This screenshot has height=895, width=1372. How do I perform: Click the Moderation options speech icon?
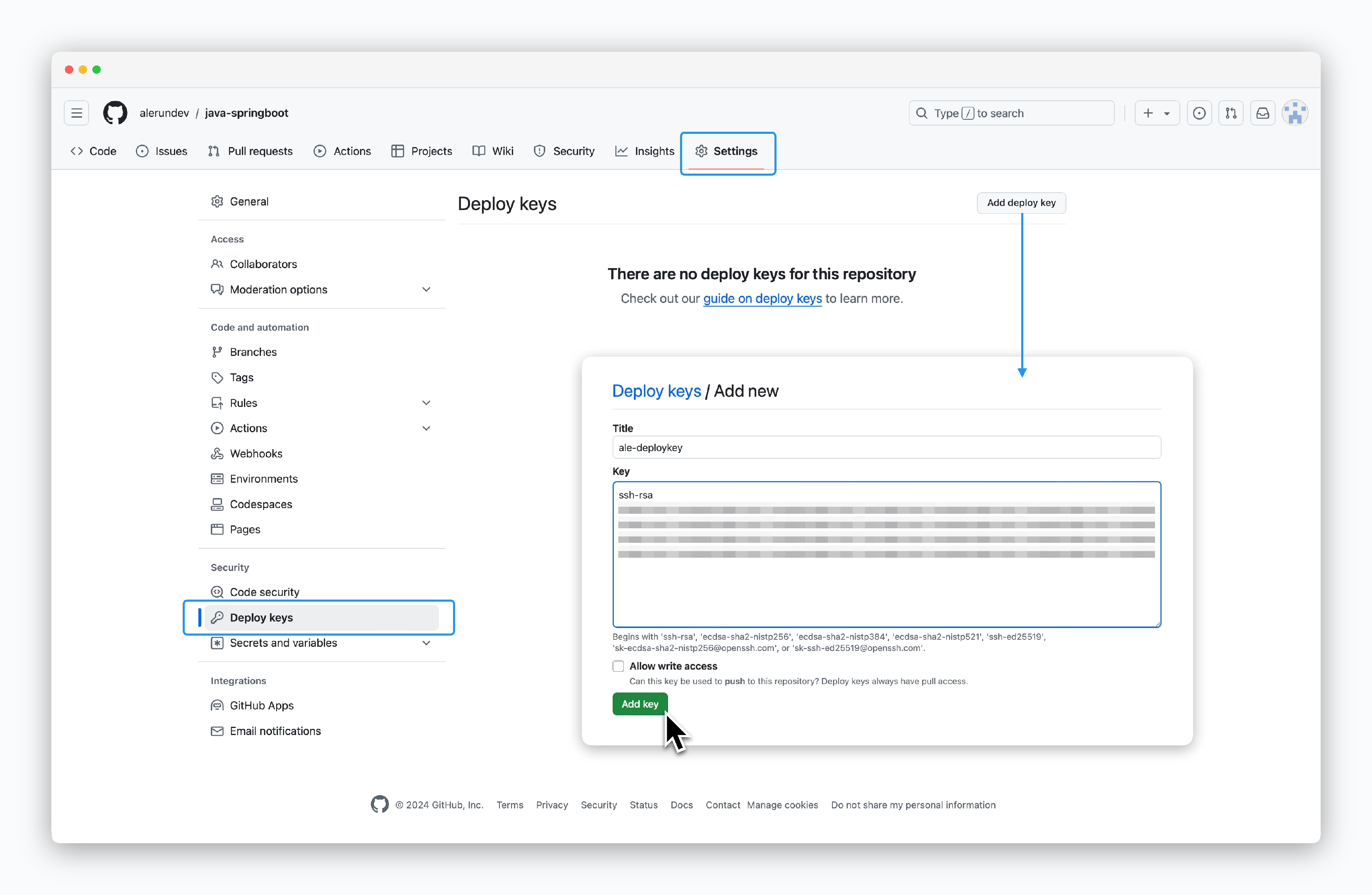(217, 290)
